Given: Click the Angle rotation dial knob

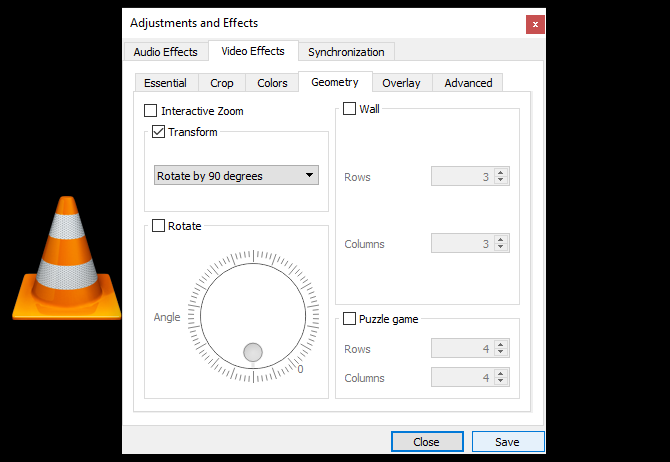Looking at the screenshot, I should tap(253, 352).
